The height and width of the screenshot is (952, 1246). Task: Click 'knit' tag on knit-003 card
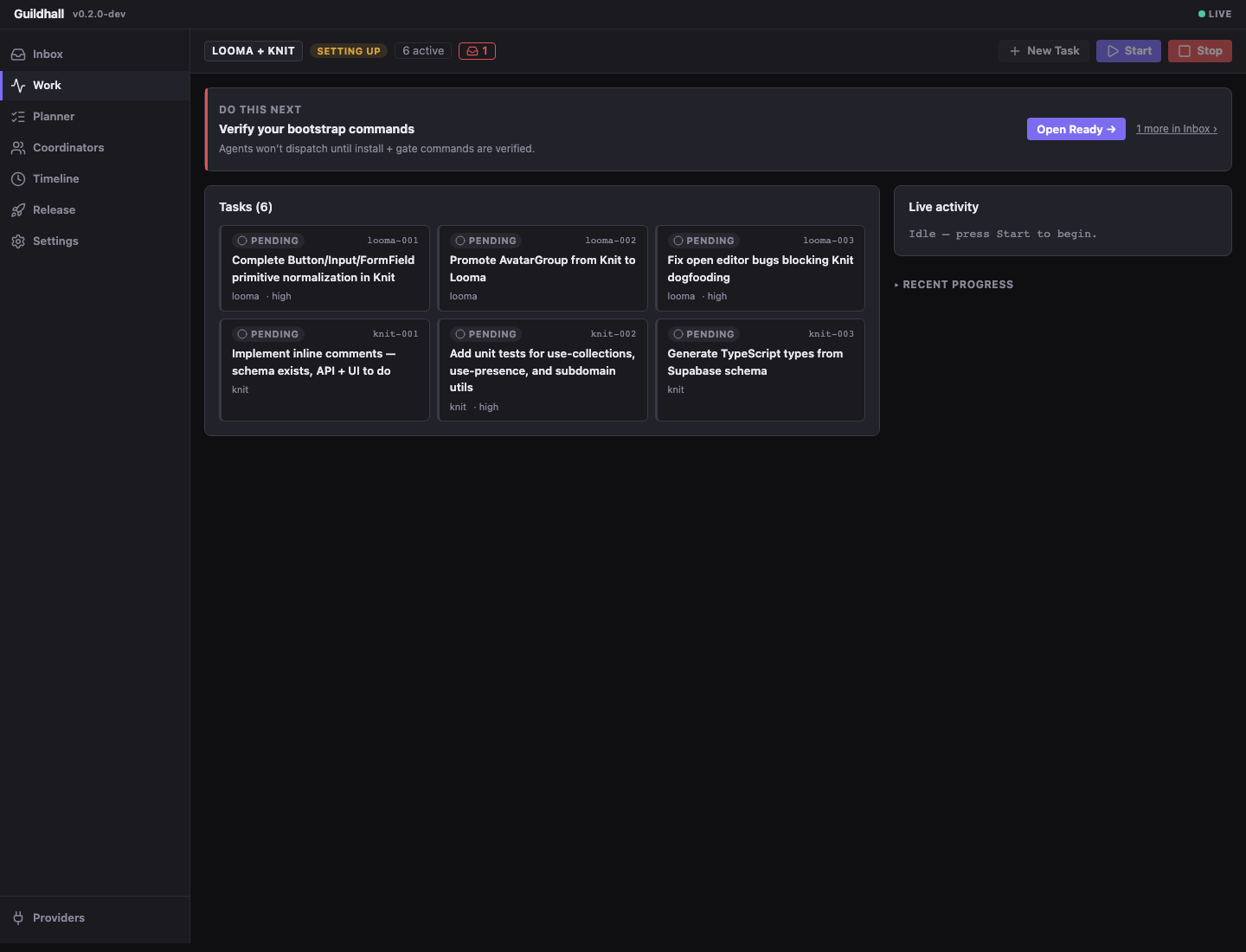[x=676, y=389]
